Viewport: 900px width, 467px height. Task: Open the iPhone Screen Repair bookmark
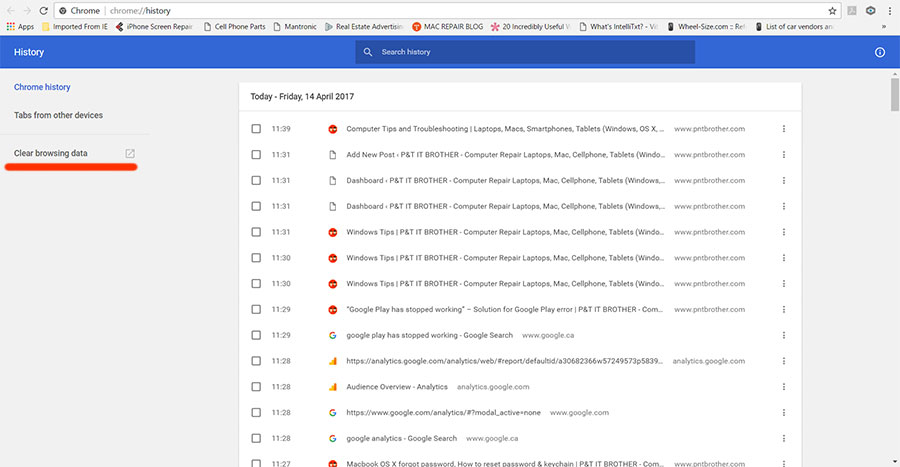pyautogui.click(x=154, y=26)
